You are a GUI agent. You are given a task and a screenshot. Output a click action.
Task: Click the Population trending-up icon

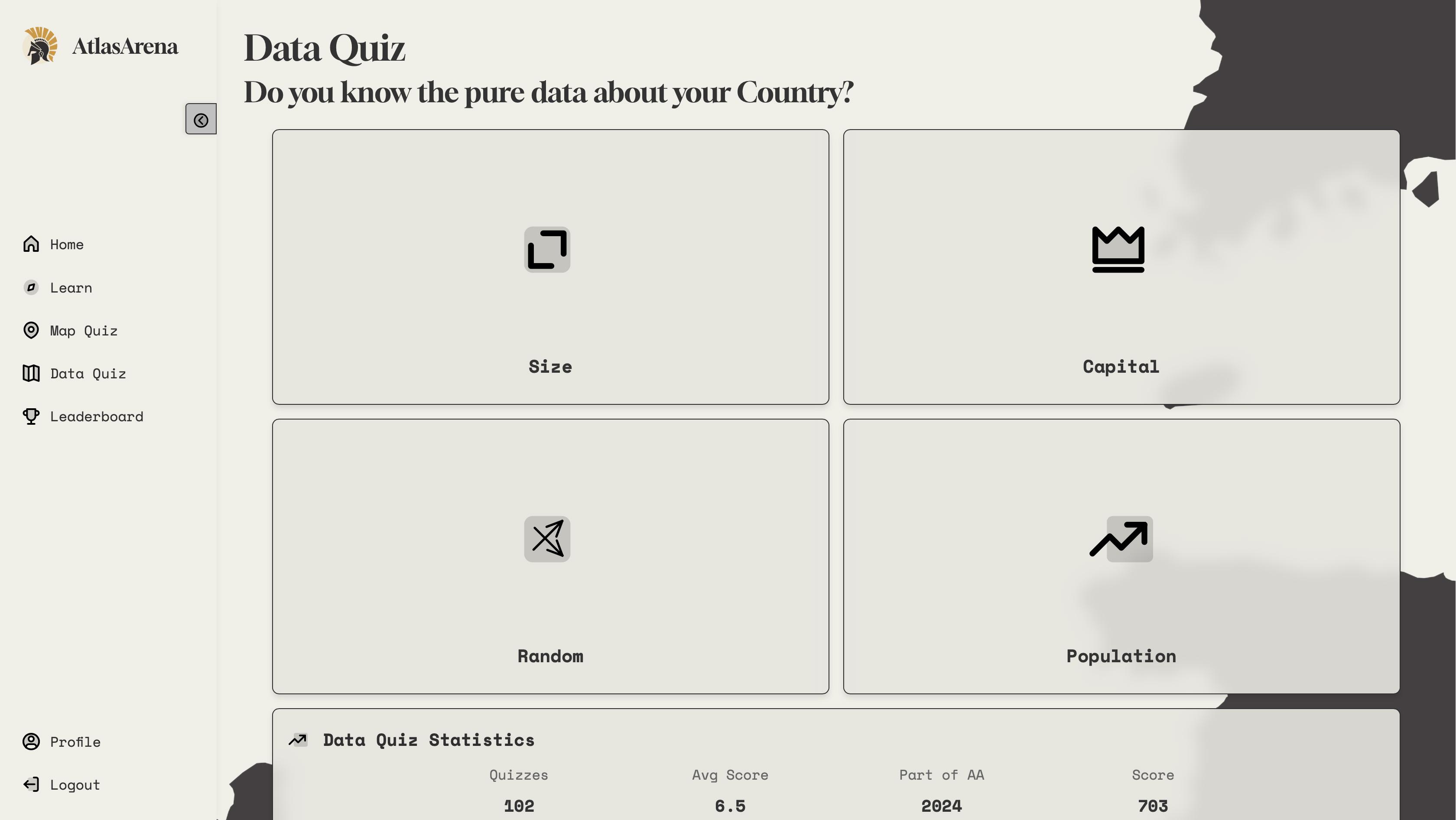(x=1120, y=539)
